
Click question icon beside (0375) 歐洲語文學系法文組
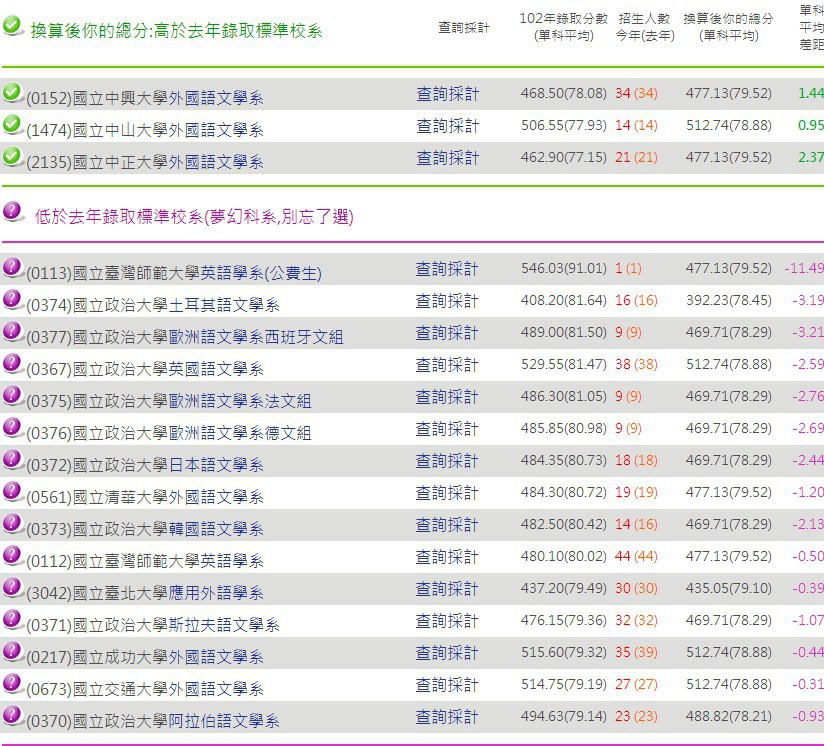pyautogui.click(x=12, y=396)
